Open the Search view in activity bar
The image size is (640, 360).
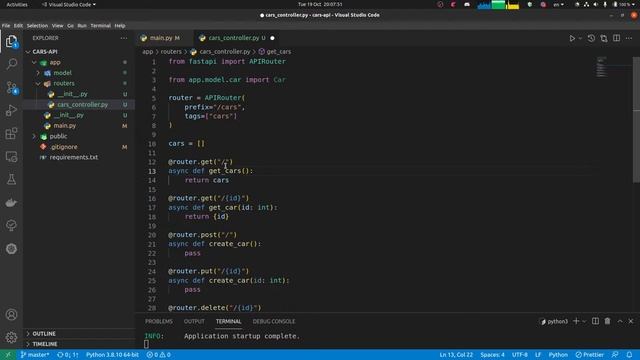[x=11, y=64]
